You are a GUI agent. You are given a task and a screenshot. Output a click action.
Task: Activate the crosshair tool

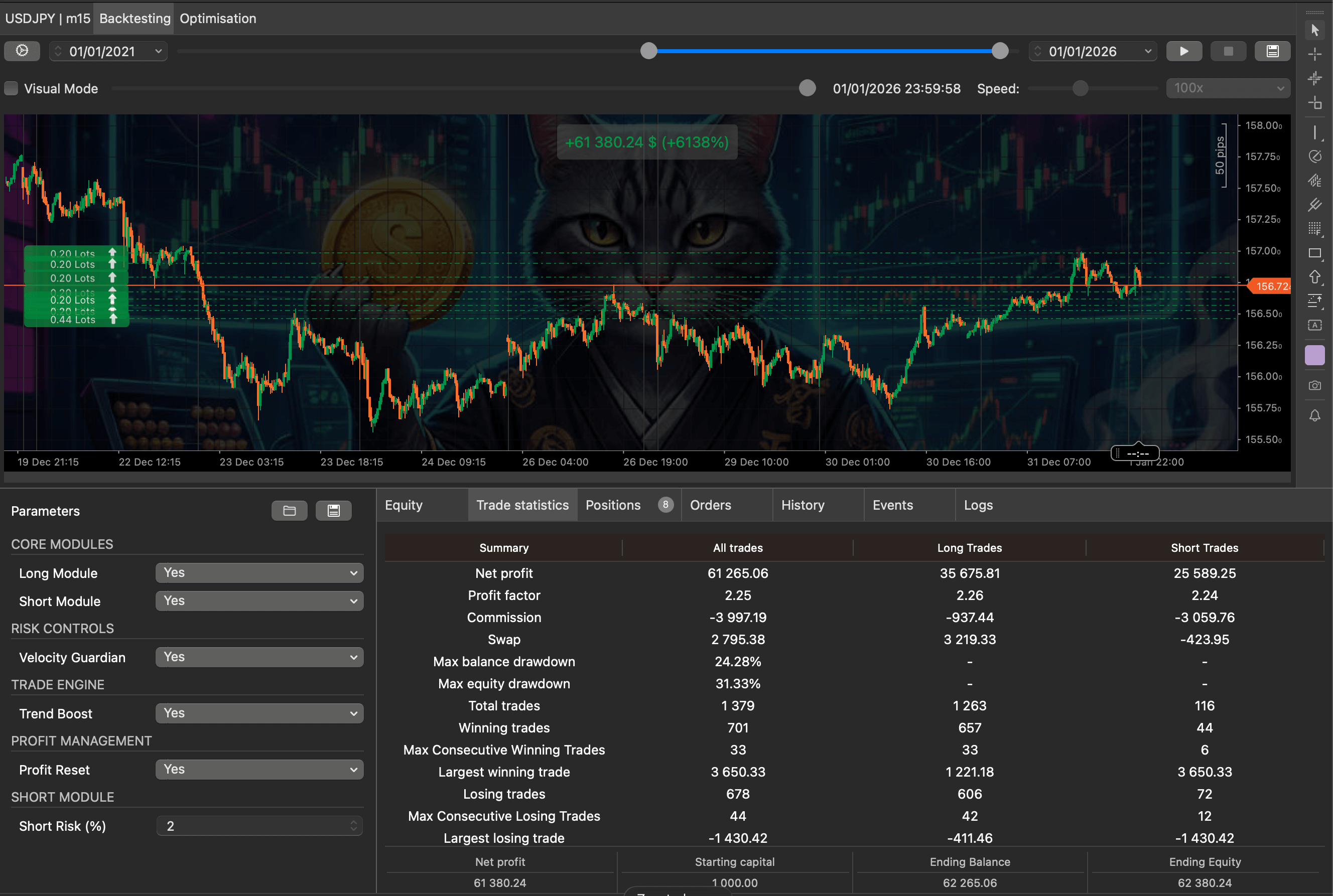pyautogui.click(x=1315, y=54)
